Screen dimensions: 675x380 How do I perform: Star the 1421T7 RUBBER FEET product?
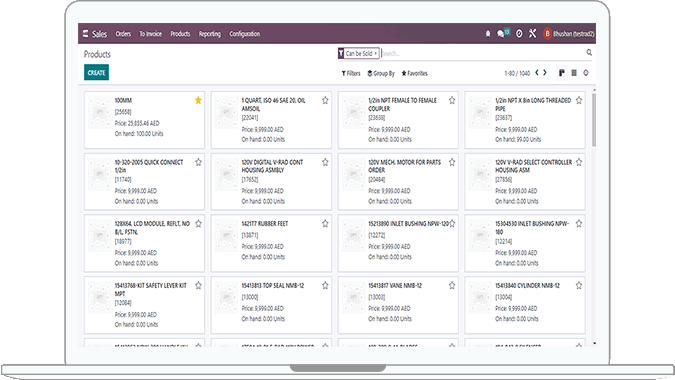click(x=325, y=223)
